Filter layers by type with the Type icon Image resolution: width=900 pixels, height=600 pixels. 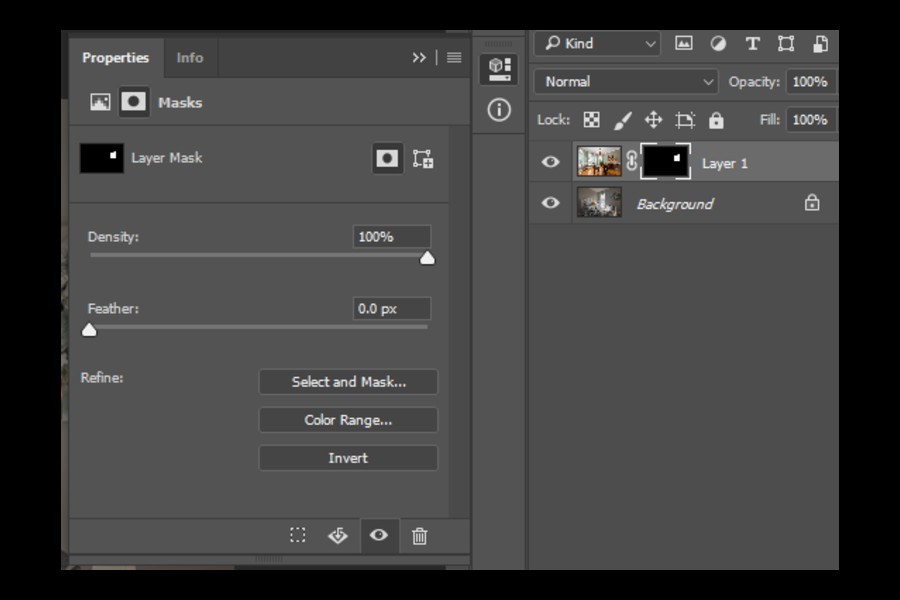751,43
